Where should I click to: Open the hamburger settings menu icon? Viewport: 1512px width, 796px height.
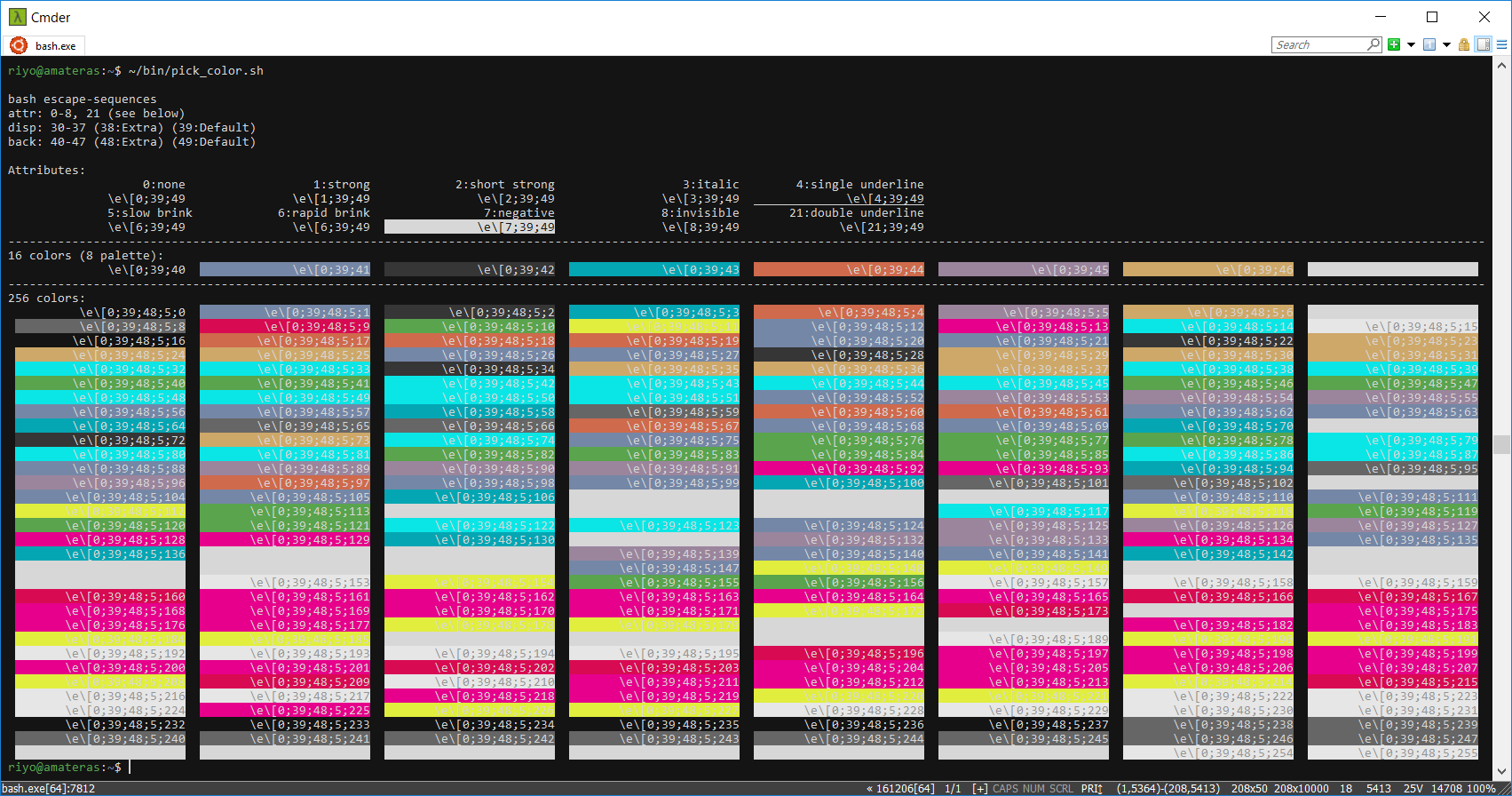[1502, 45]
